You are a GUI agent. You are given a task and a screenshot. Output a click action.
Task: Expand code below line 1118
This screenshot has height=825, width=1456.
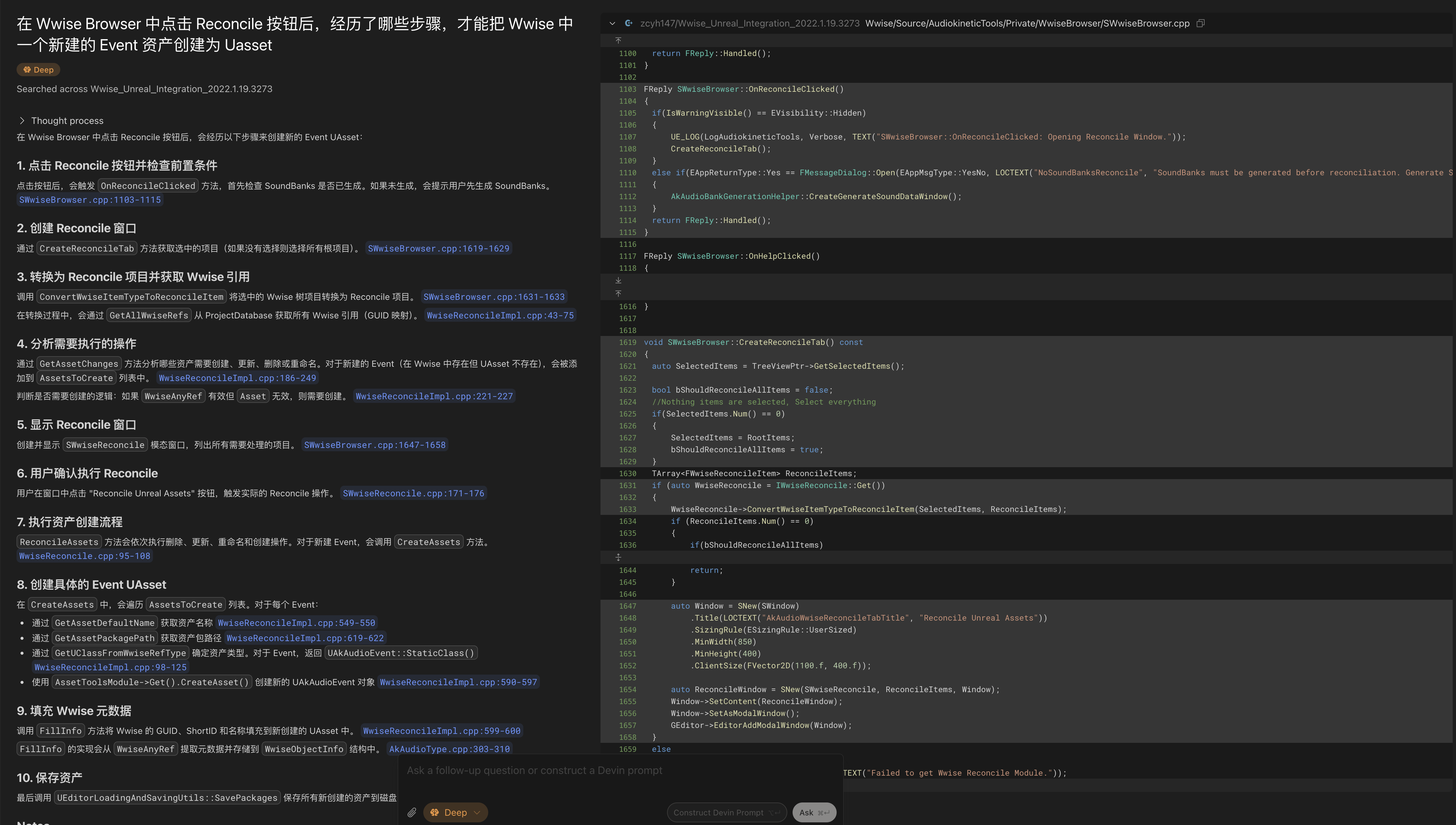tap(618, 281)
